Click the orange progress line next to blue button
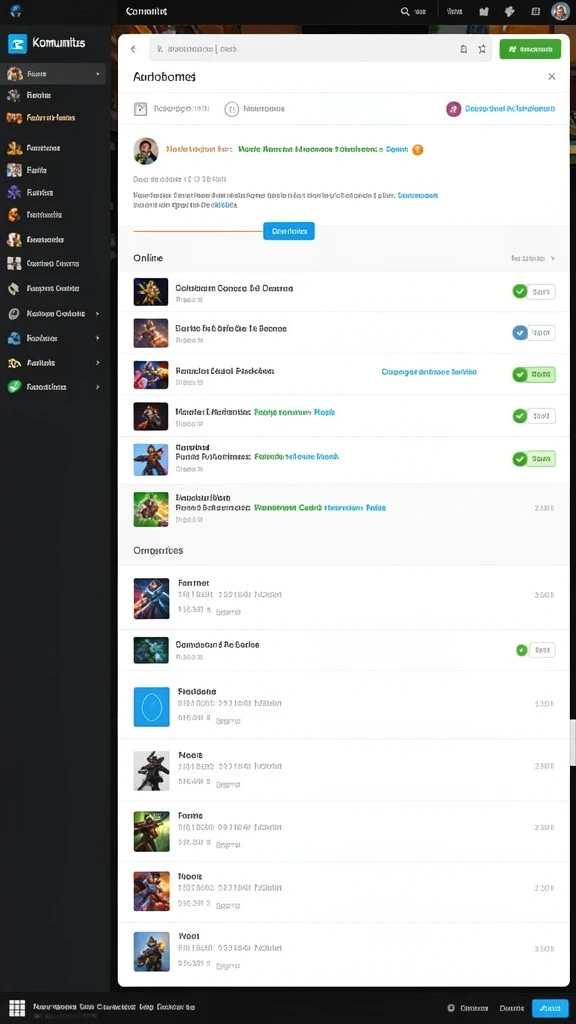Screen dimensions: 576x1024 click(x=198, y=231)
